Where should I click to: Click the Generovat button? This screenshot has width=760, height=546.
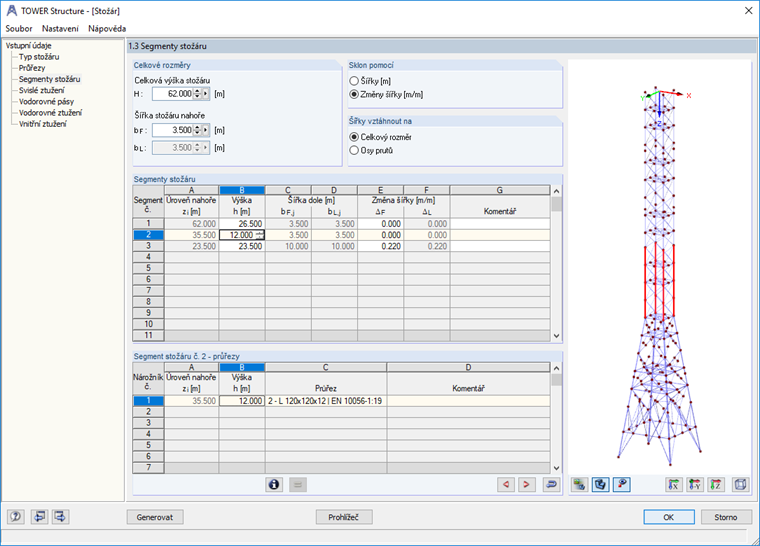[155, 517]
